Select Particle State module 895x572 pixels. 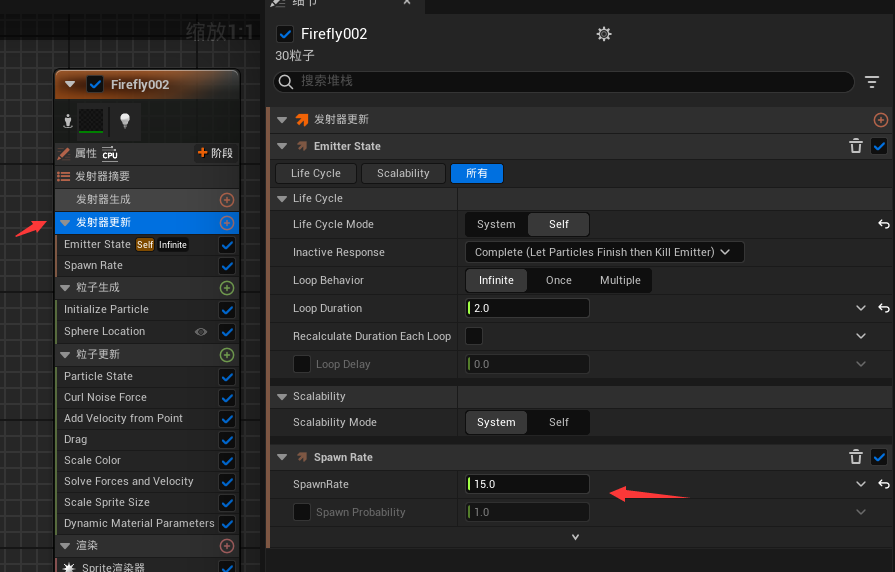point(98,376)
